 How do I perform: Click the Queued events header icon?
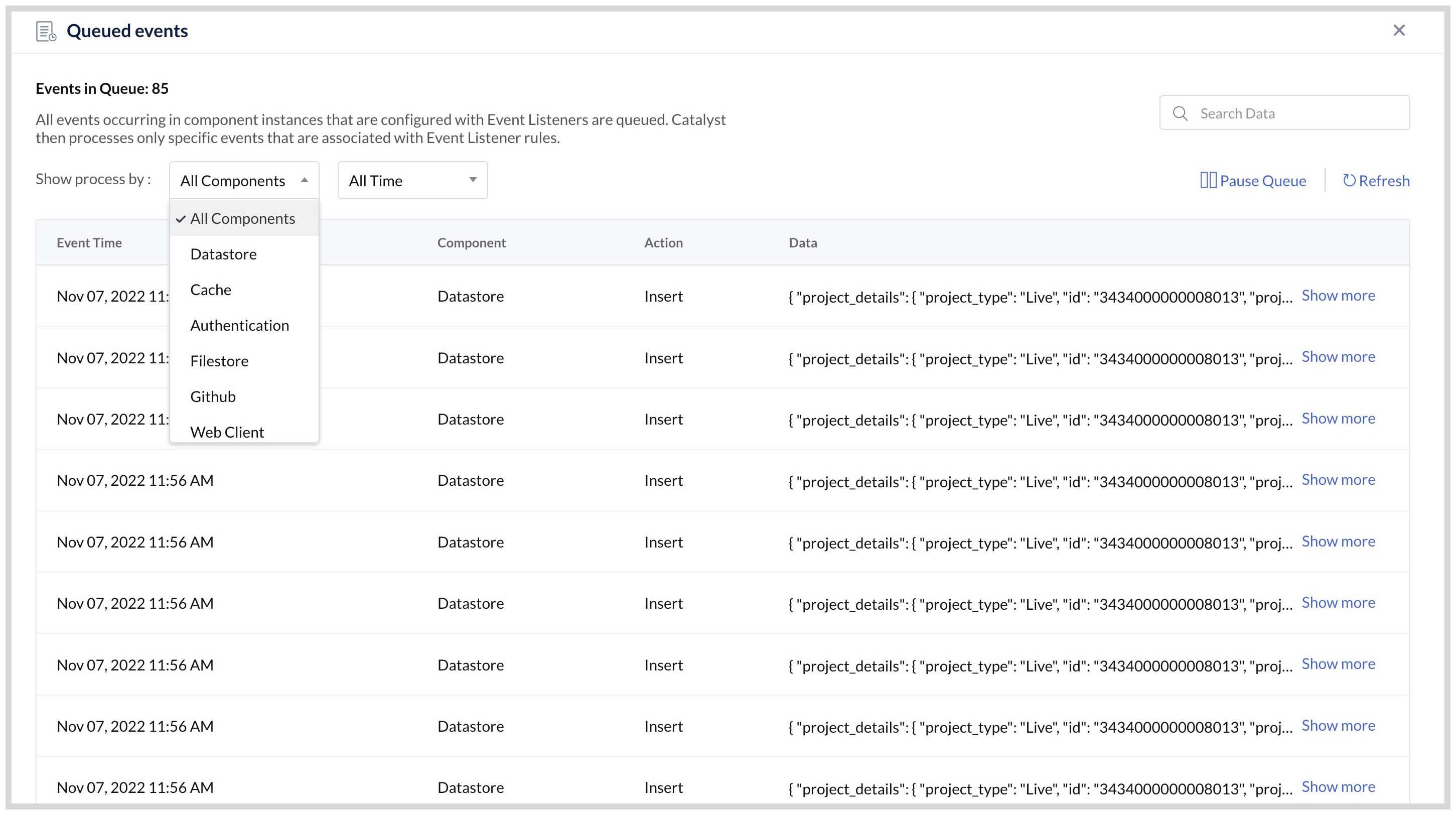tap(45, 32)
